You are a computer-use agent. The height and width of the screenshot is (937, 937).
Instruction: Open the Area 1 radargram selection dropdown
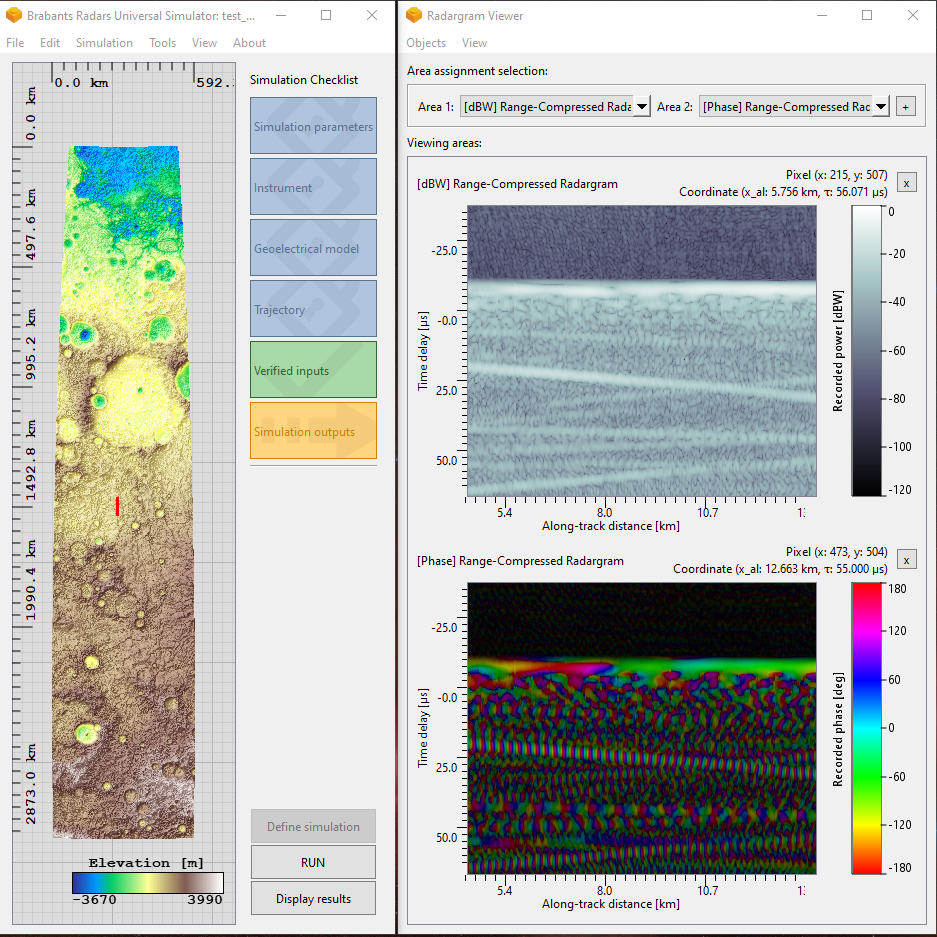pyautogui.click(x=639, y=105)
